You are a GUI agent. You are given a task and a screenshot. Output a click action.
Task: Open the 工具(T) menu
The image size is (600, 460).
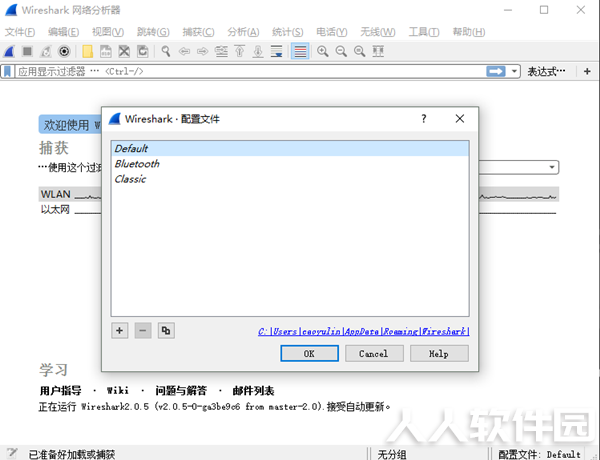tap(424, 32)
